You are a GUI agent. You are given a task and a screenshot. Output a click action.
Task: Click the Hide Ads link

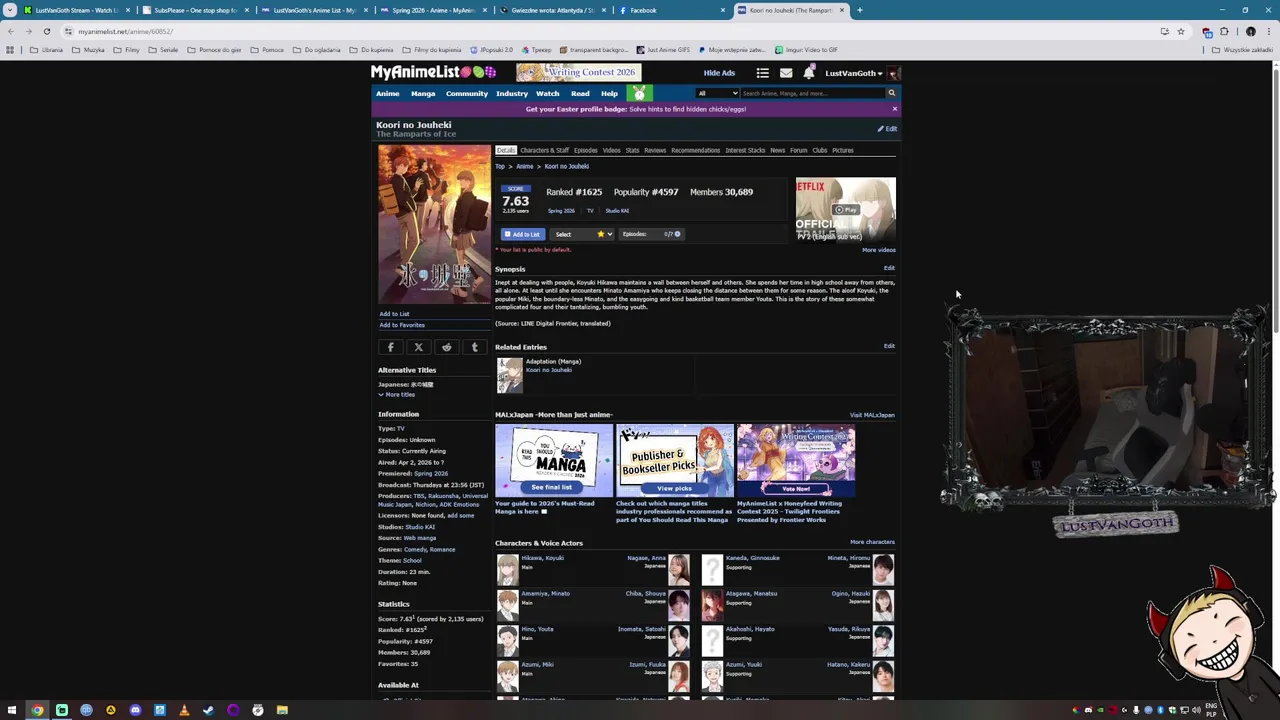click(718, 73)
